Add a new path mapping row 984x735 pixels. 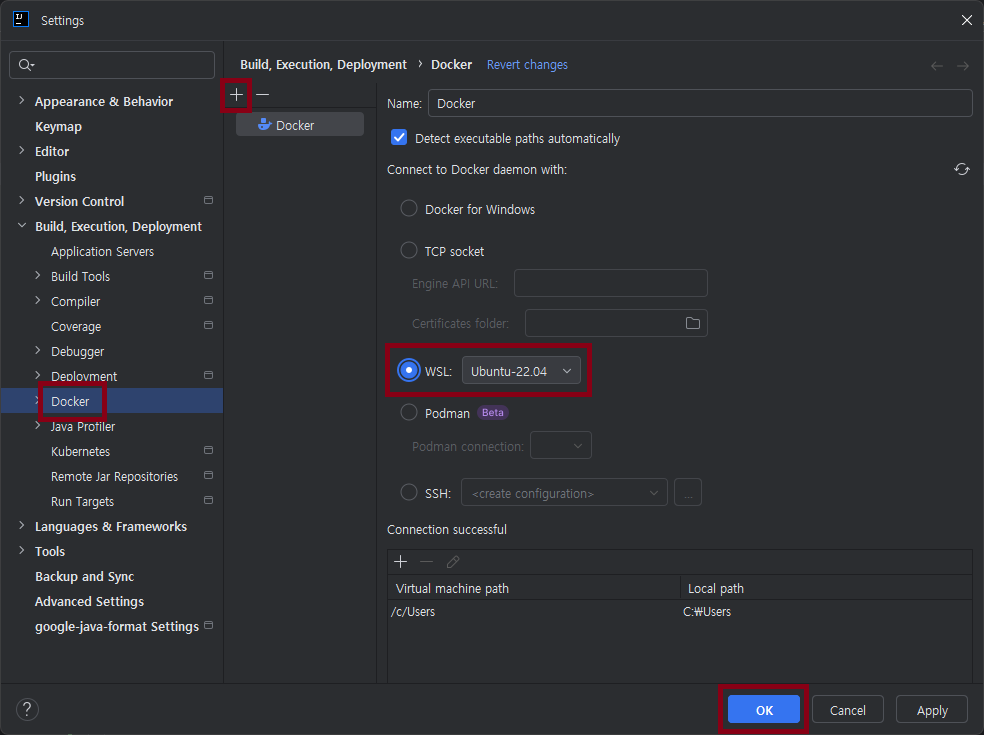pos(400,562)
